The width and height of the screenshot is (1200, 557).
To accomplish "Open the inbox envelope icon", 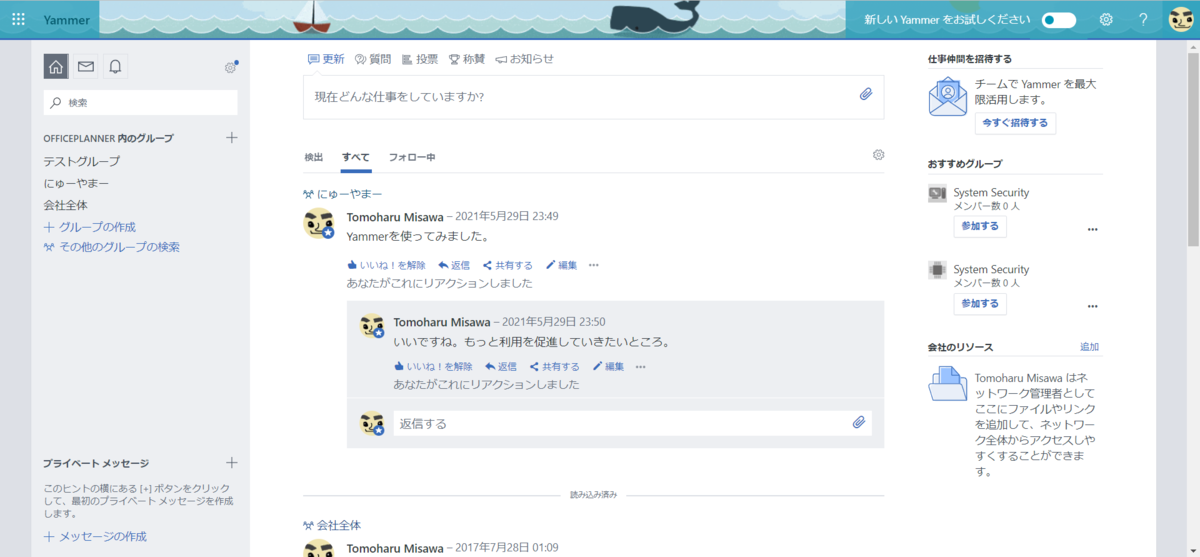I will [x=86, y=67].
